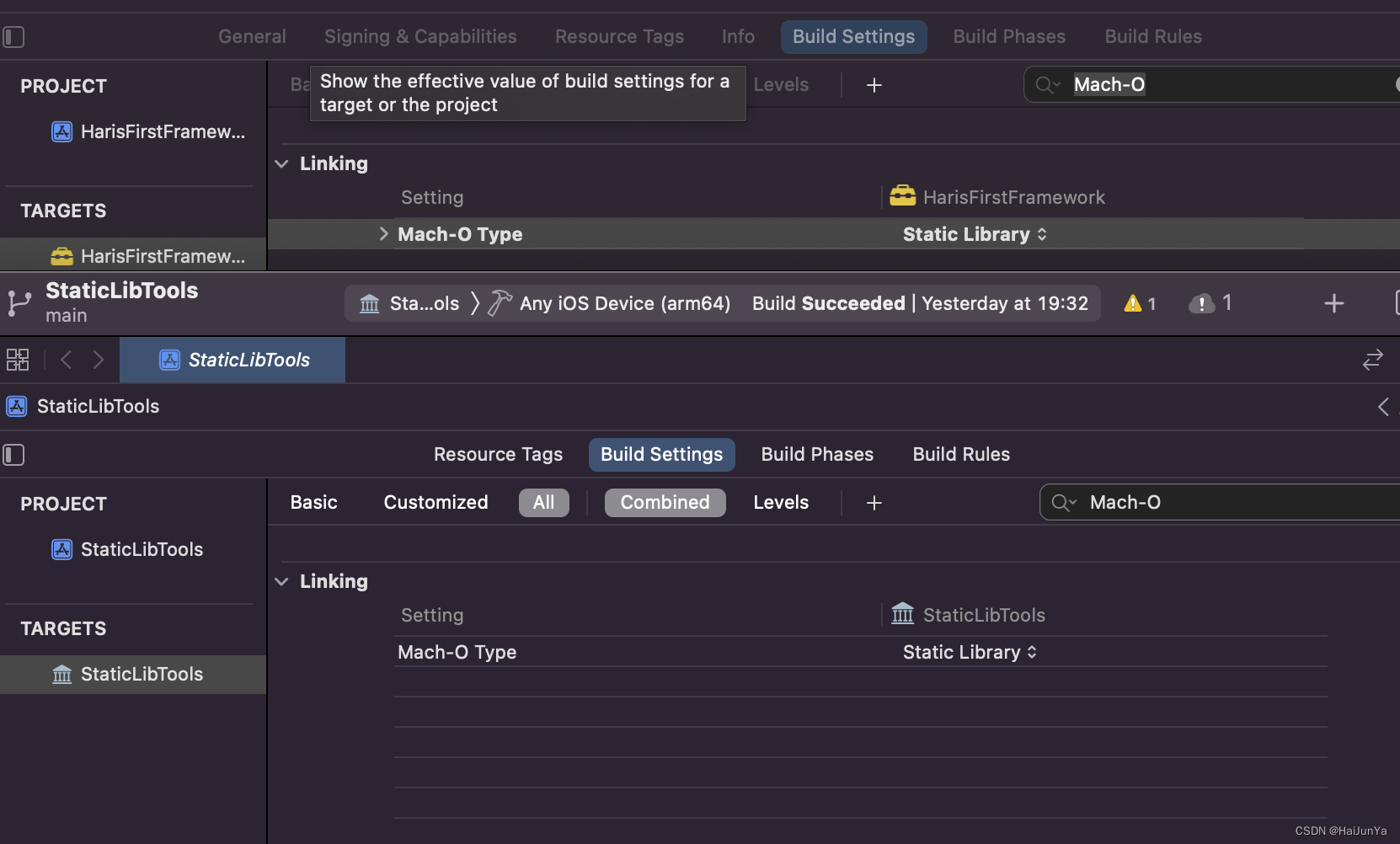Add a build setting in HarisFirstFramework pane
The width and height of the screenshot is (1400, 844).
[x=874, y=85]
